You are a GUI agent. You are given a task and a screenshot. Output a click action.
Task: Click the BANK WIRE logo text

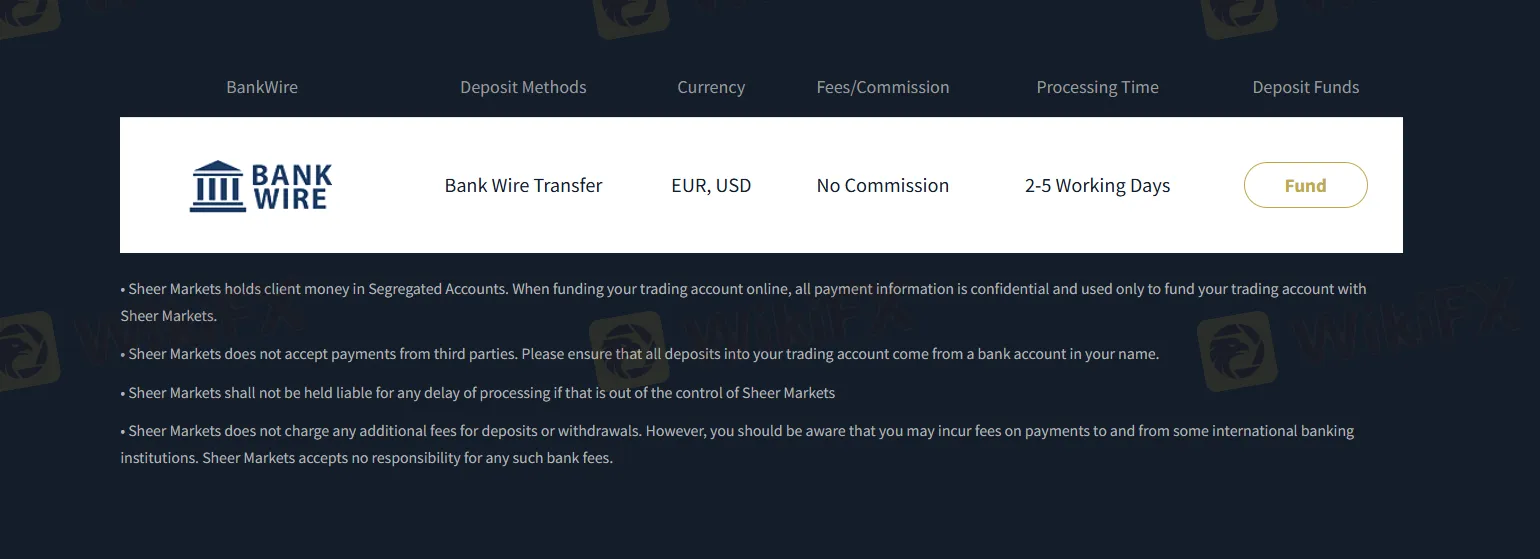[x=291, y=187]
